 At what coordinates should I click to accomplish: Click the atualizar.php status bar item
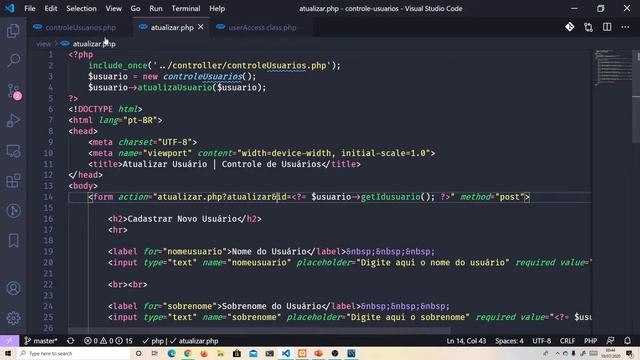[194, 340]
